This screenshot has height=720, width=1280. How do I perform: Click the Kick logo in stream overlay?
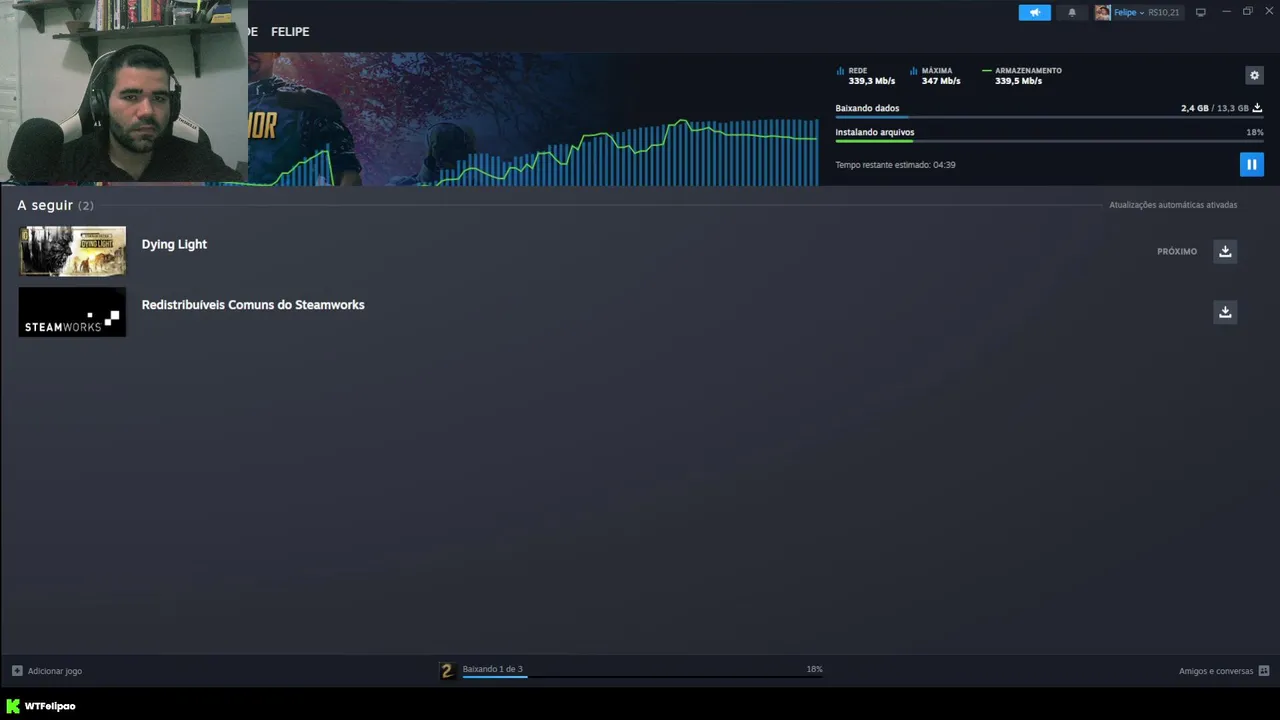tap(13, 706)
